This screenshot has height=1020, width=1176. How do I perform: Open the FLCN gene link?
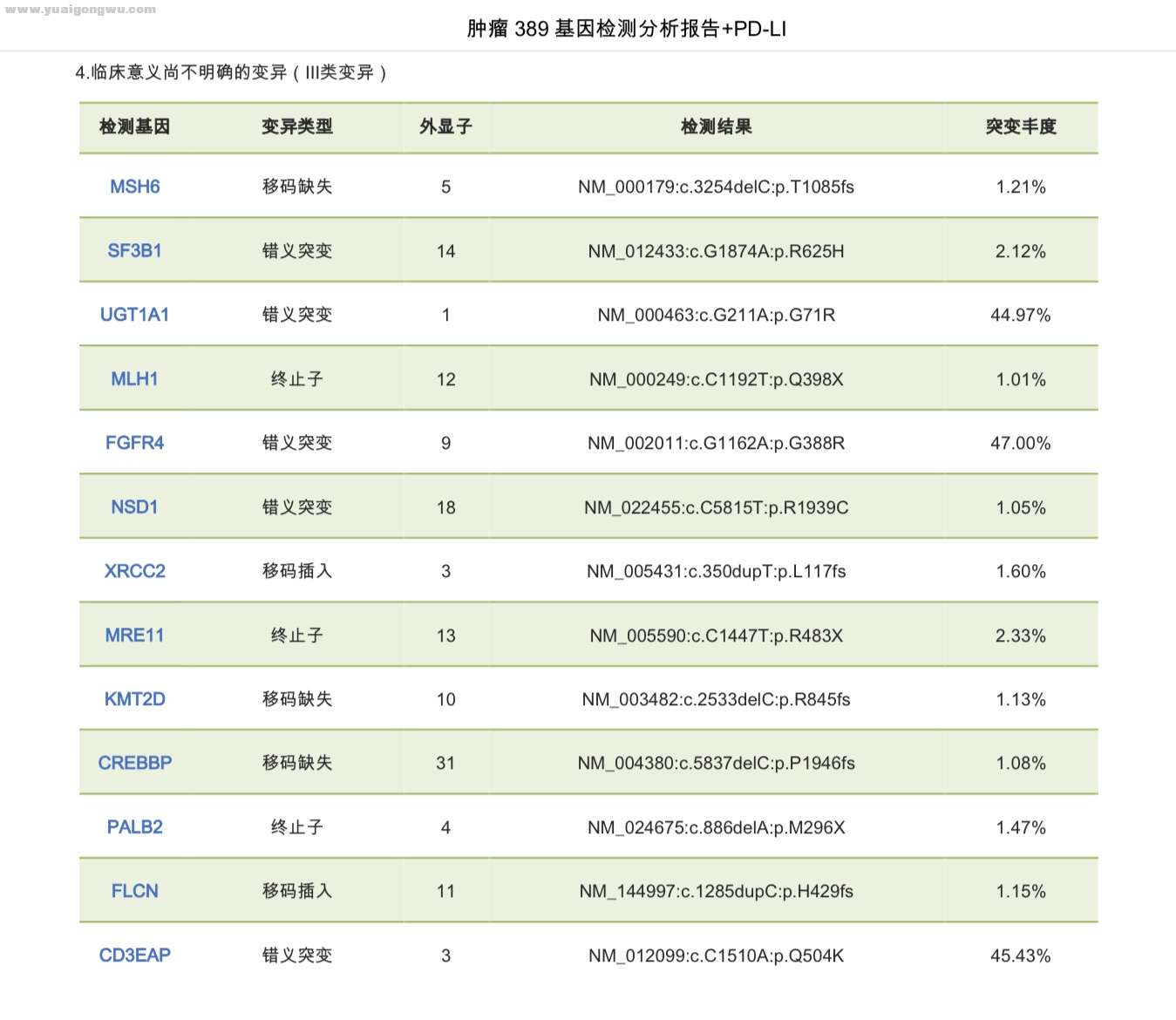[135, 891]
